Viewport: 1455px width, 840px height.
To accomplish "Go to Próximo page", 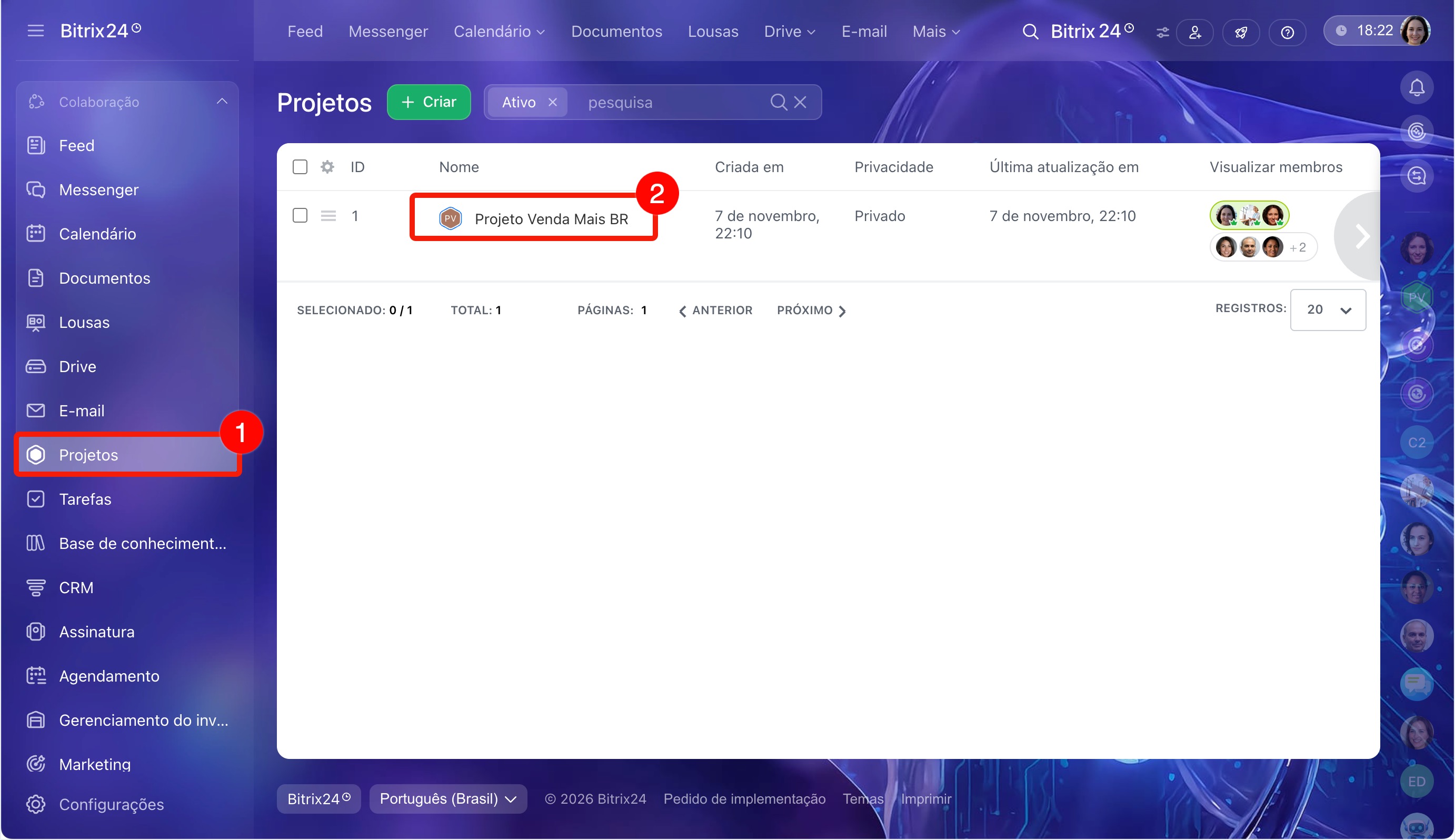I will (x=811, y=311).
